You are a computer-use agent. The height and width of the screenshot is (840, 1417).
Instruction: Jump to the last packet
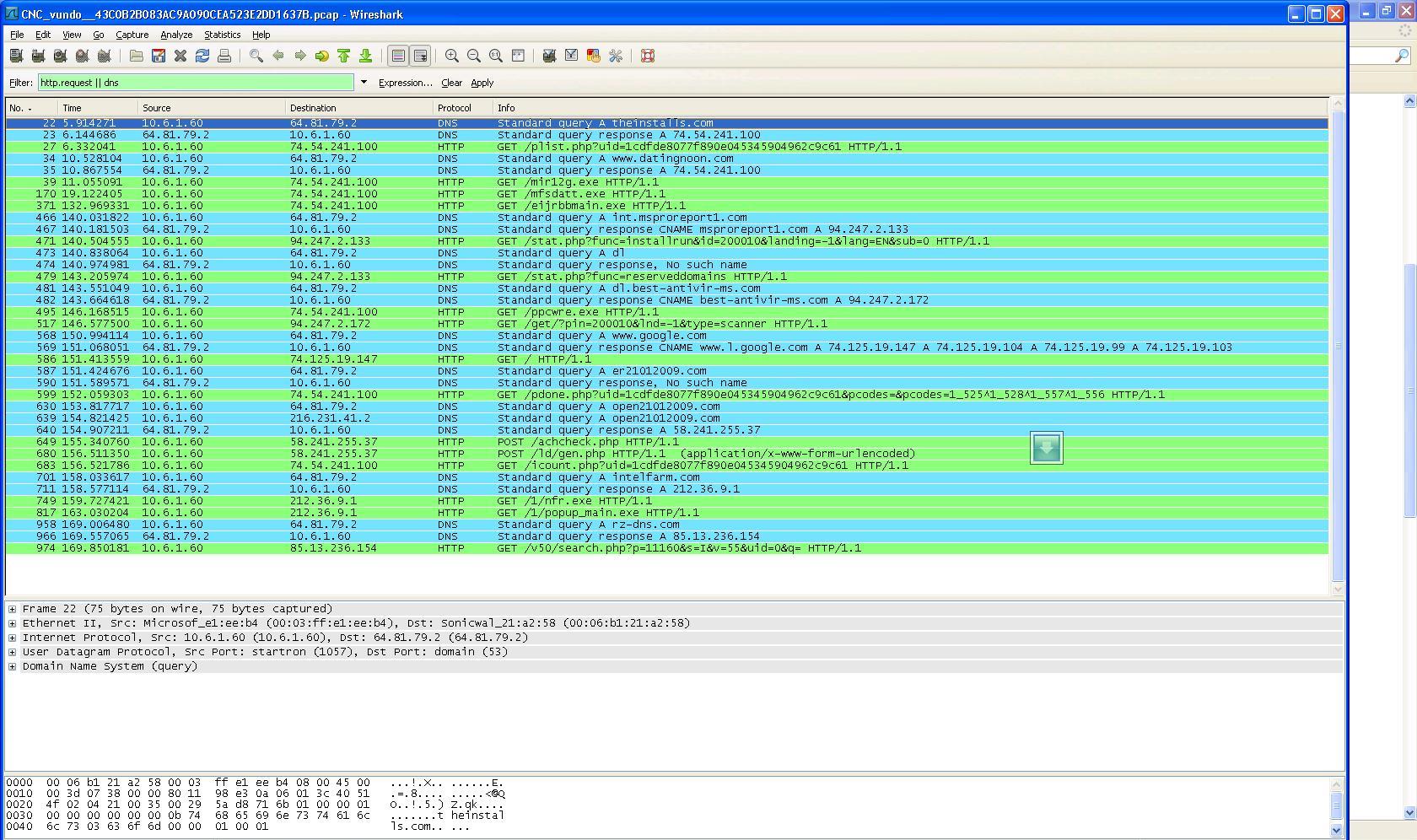point(365,56)
